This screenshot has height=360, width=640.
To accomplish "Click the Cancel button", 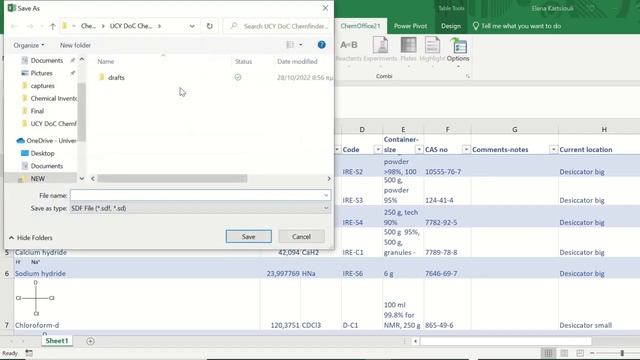I will click(x=301, y=237).
